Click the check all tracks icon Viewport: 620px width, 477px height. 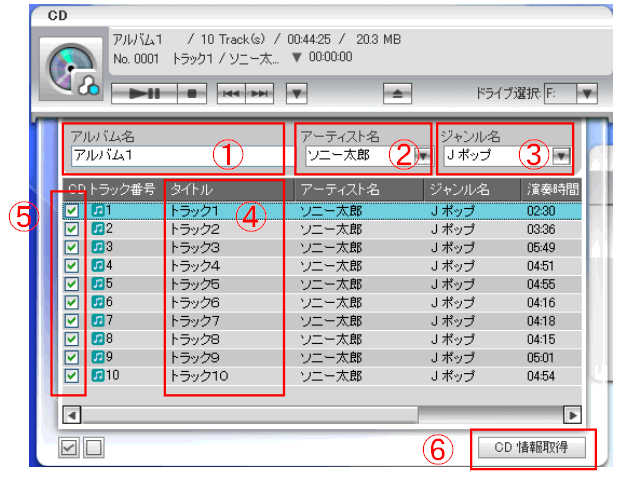pos(69,448)
